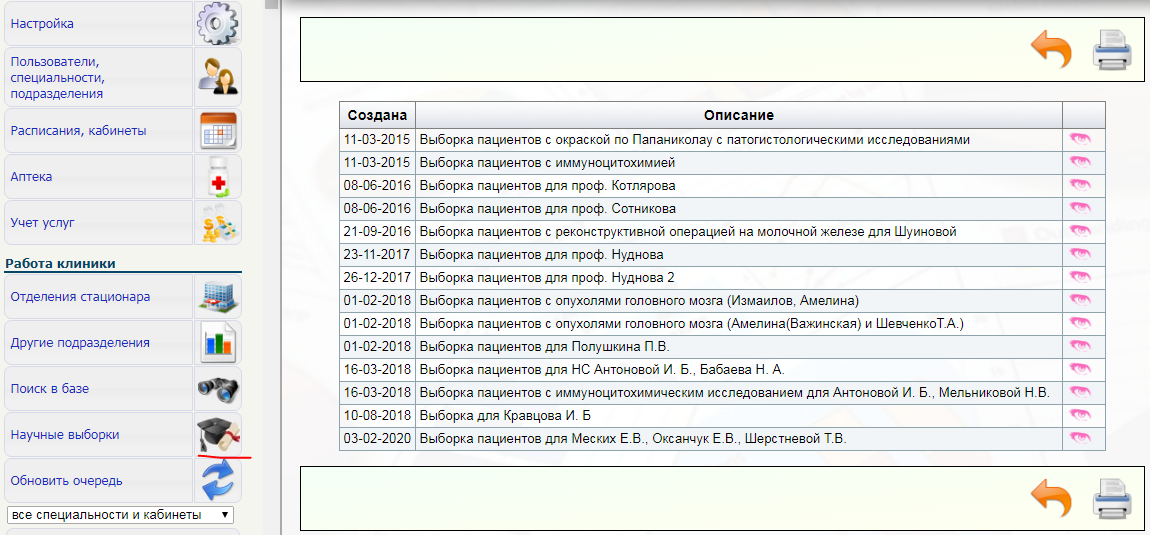This screenshot has height=535, width=1150.
Task: Click the gear icon next to Настройка
Action: (x=217, y=24)
